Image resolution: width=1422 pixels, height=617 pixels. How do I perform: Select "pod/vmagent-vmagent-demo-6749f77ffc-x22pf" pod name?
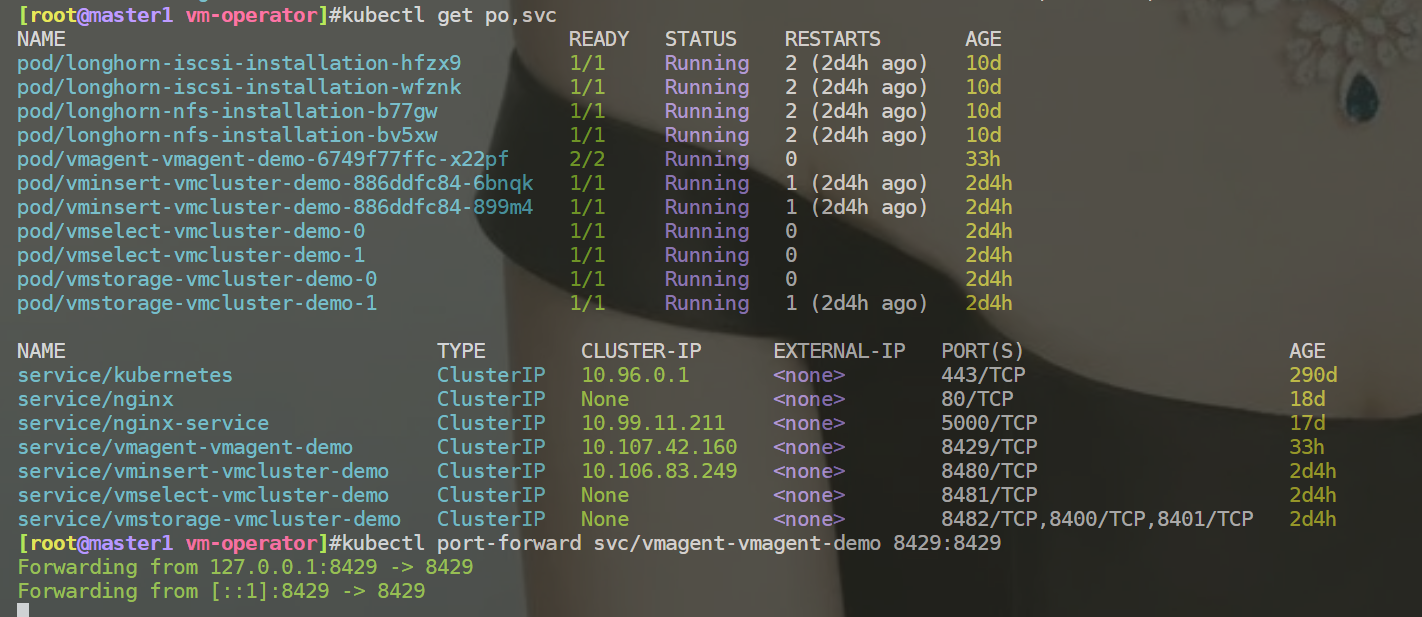(x=263, y=159)
